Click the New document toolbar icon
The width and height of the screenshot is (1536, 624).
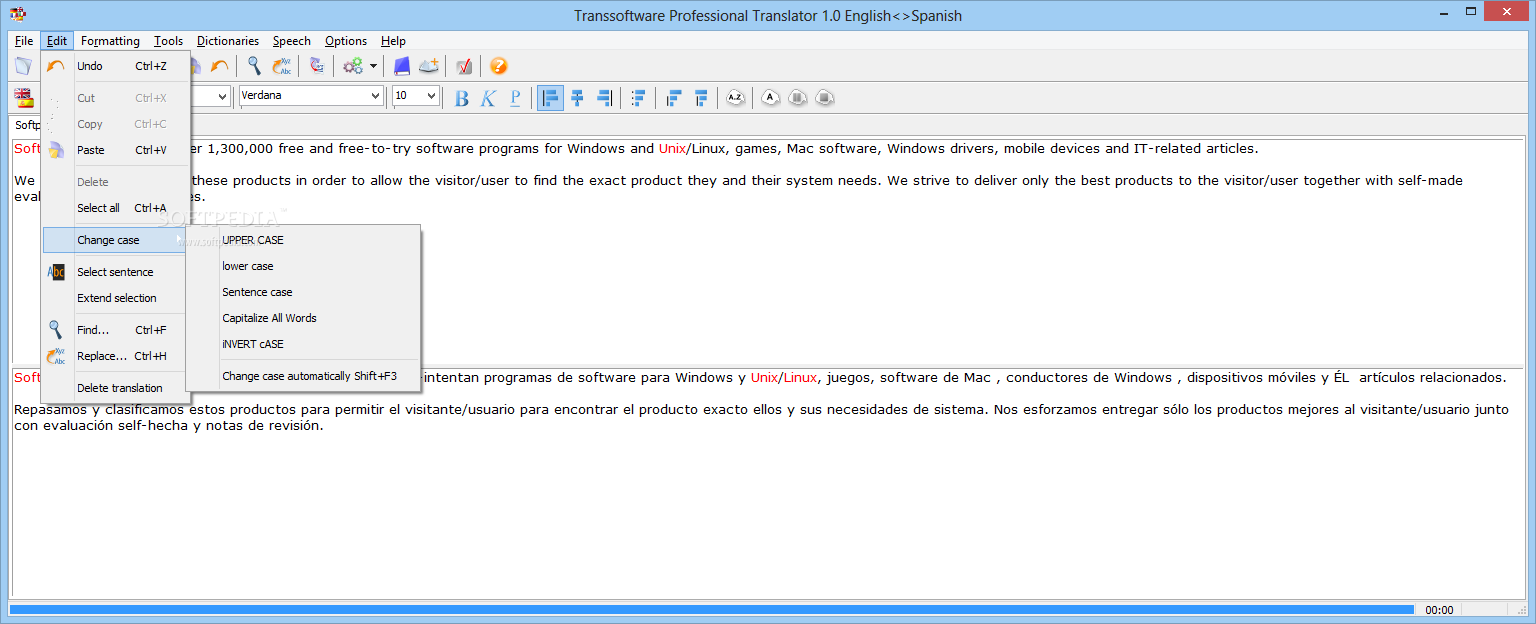[22, 66]
